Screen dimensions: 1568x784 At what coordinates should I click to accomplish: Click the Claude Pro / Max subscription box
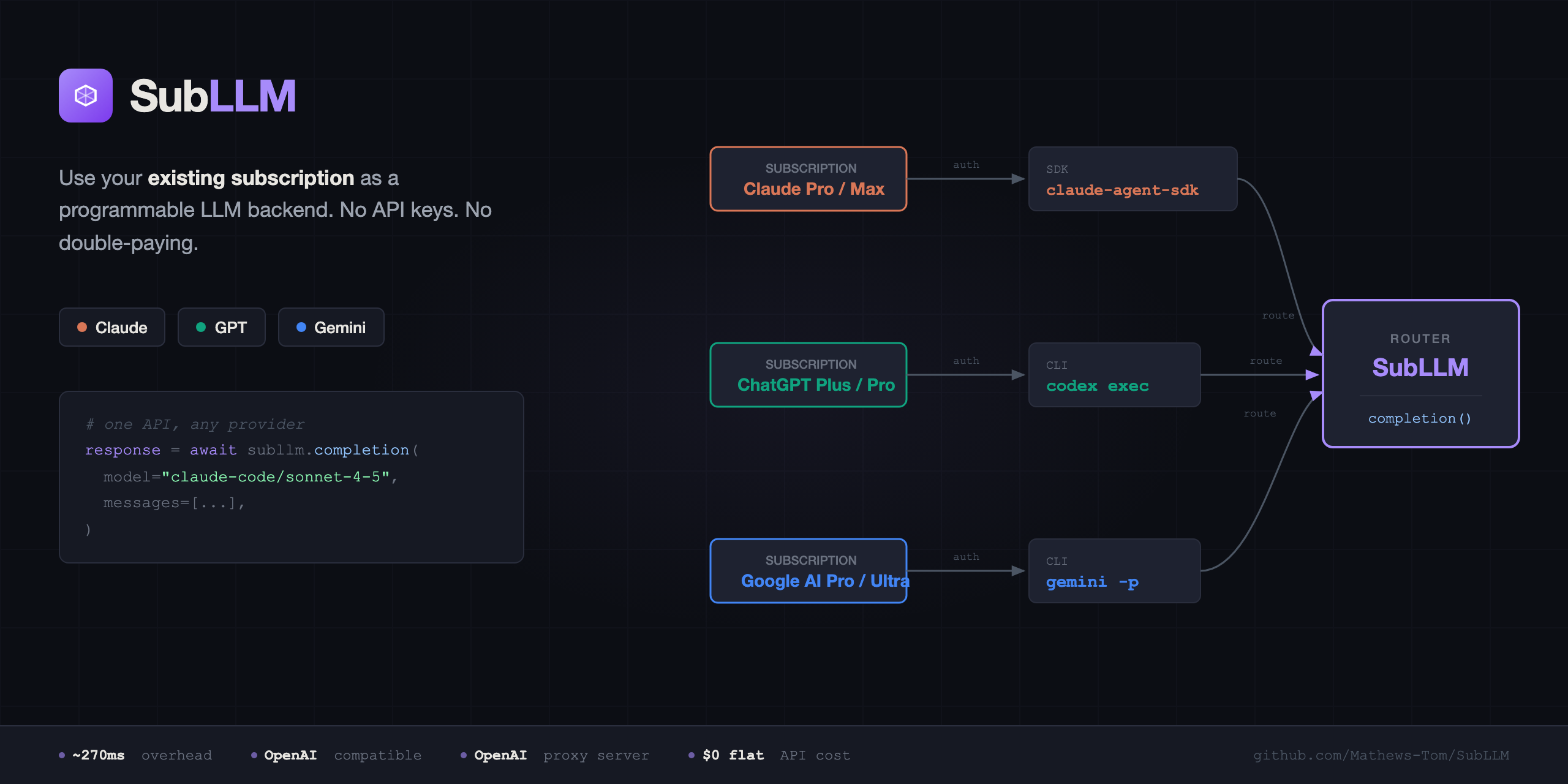(809, 179)
